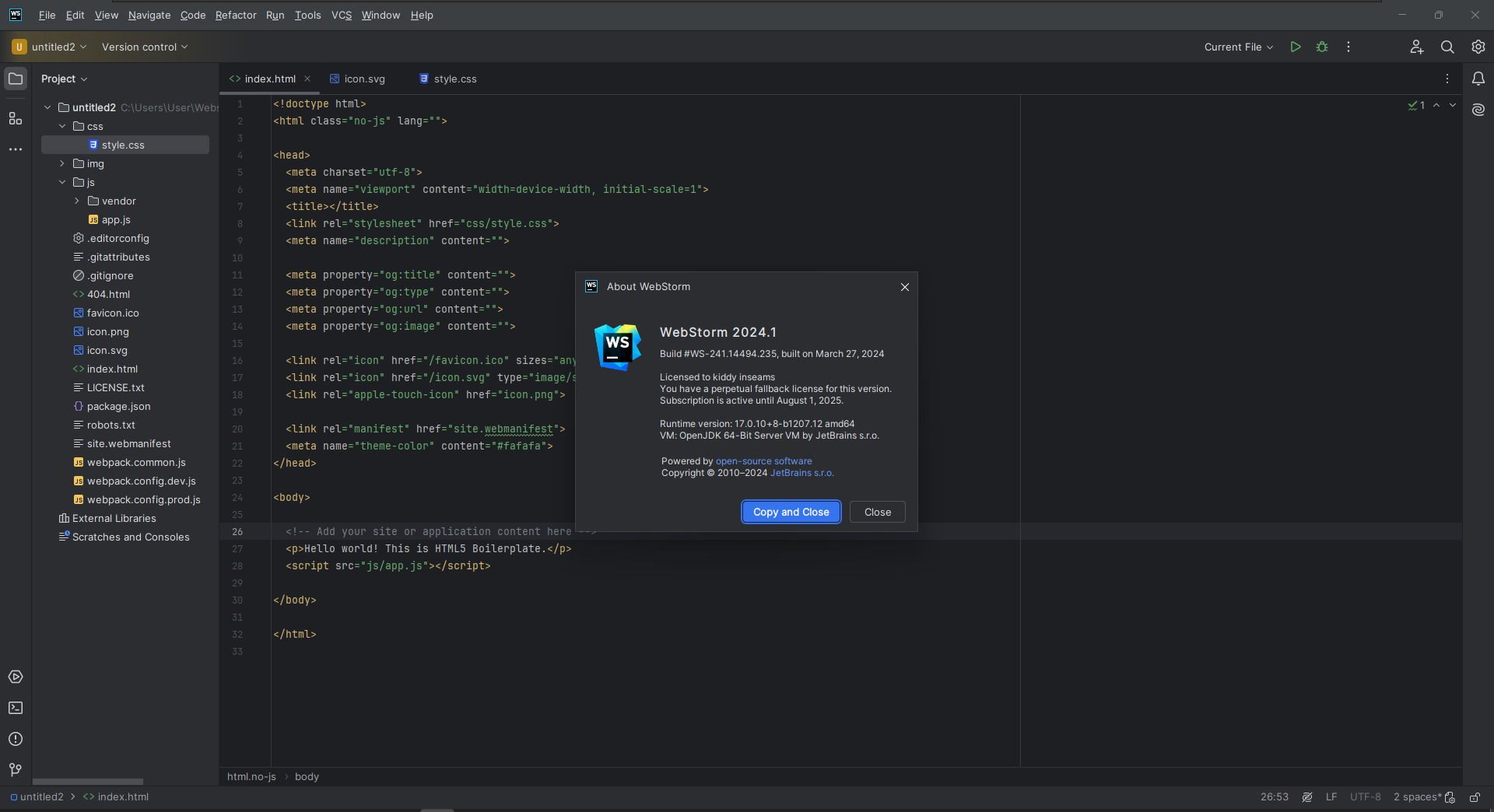Viewport: 1494px width, 812px height.
Task: Collapse the js folder
Action: pos(62,182)
